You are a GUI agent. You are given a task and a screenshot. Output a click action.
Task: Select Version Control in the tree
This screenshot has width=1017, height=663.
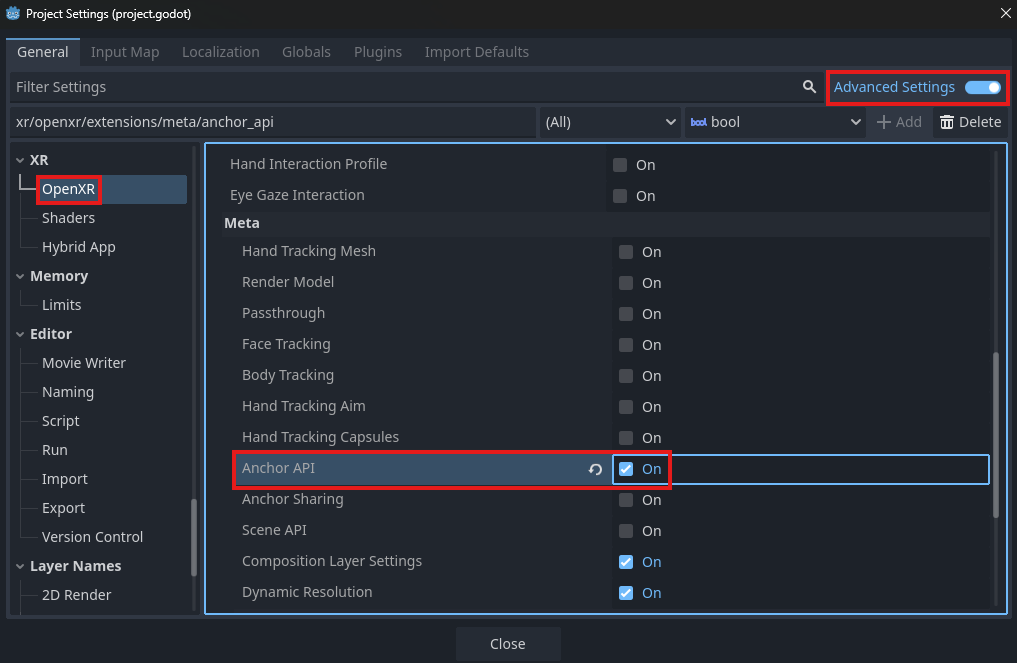coord(92,537)
